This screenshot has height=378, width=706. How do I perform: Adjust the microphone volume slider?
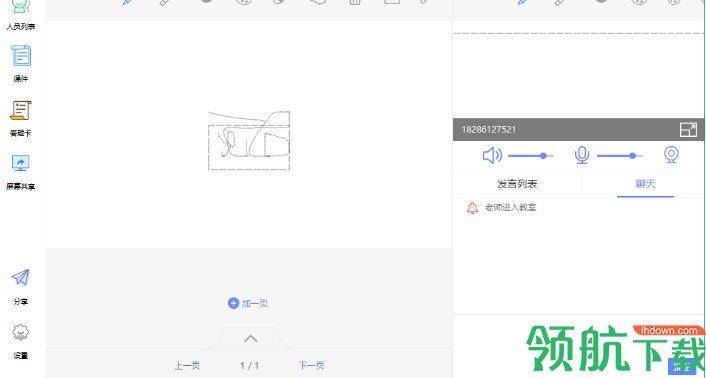tap(620, 156)
